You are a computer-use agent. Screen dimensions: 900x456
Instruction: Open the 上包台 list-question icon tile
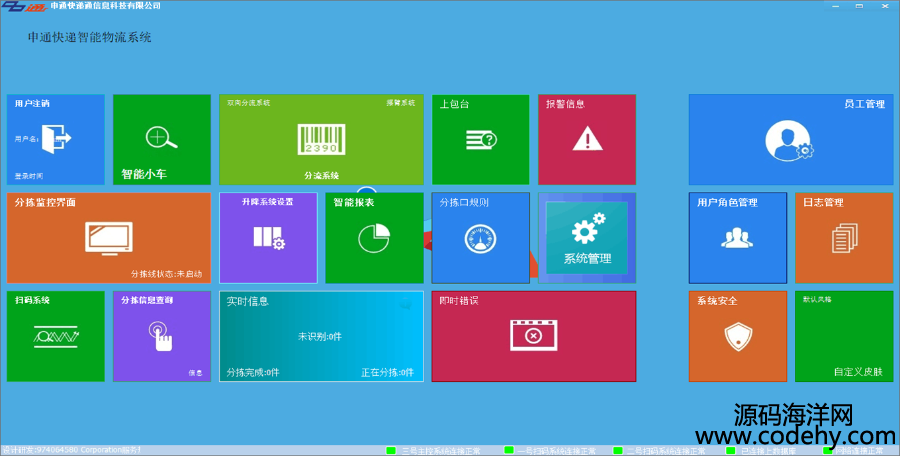[480, 140]
